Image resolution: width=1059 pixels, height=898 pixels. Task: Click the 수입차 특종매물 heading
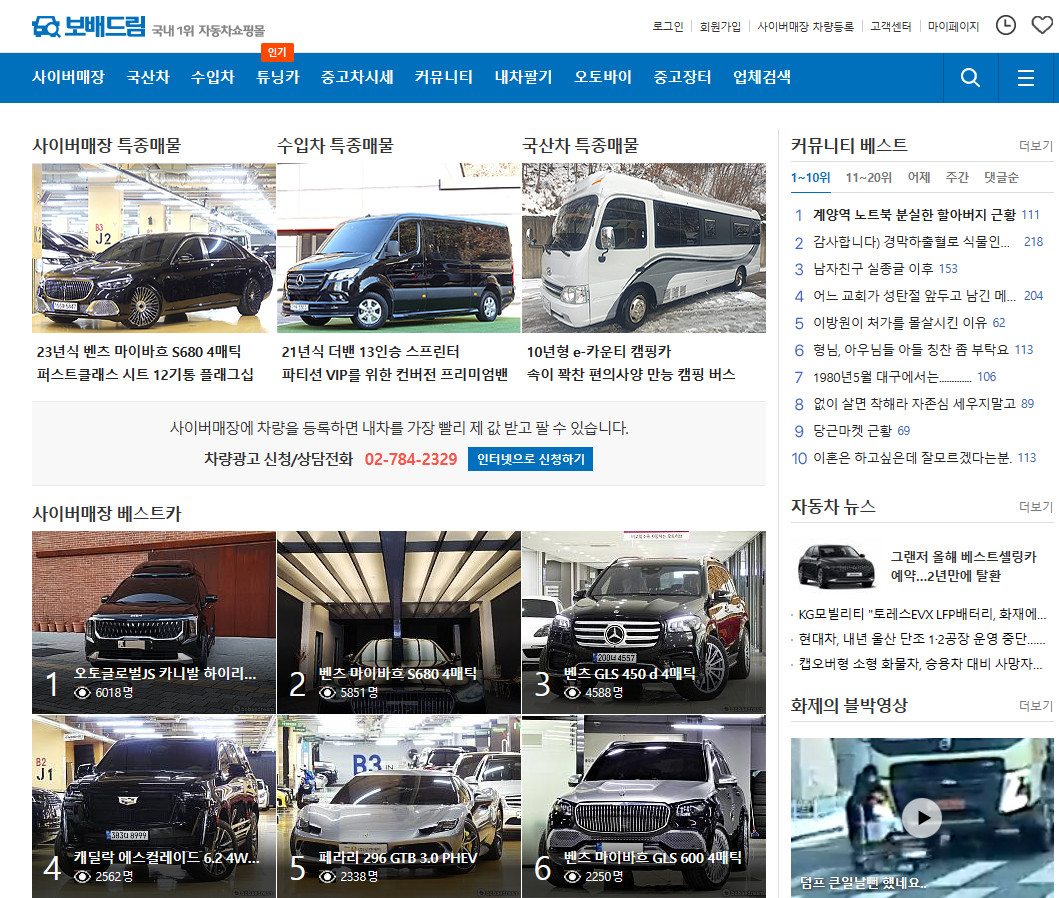coord(335,146)
